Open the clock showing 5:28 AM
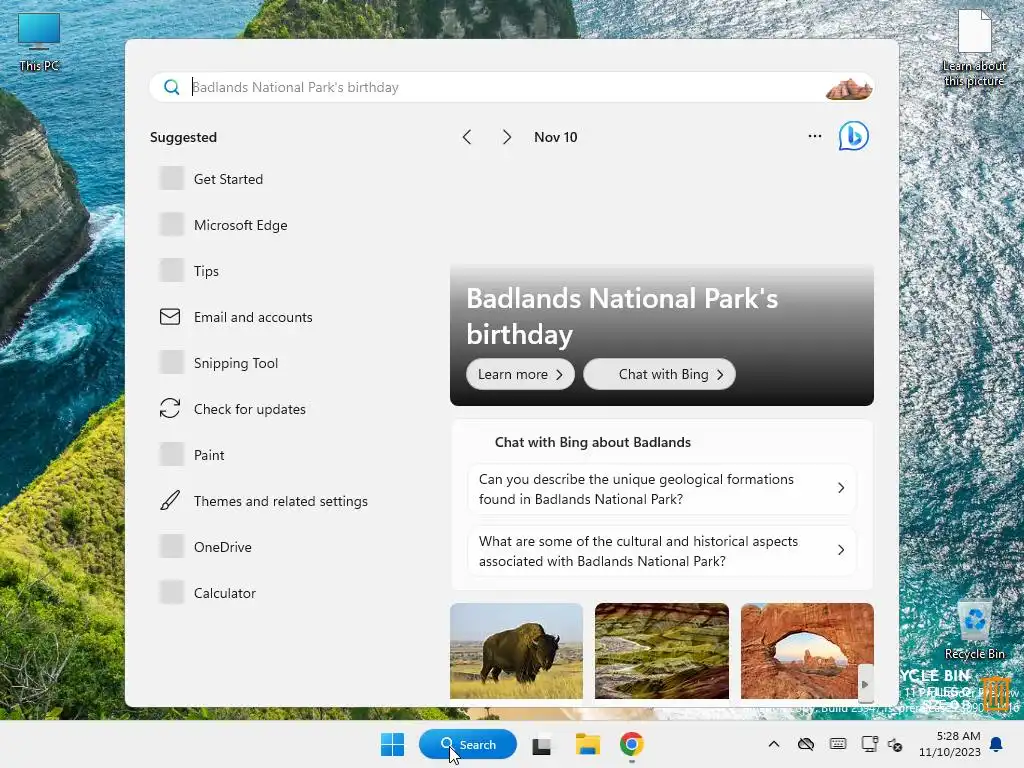This screenshot has height=768, width=1024. (x=950, y=744)
